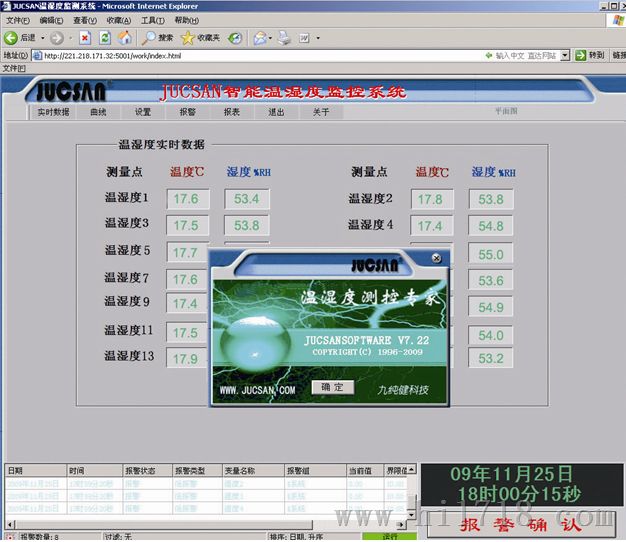The image size is (626, 542).
Task: Click the 报警确认 button
Action: pos(521,525)
